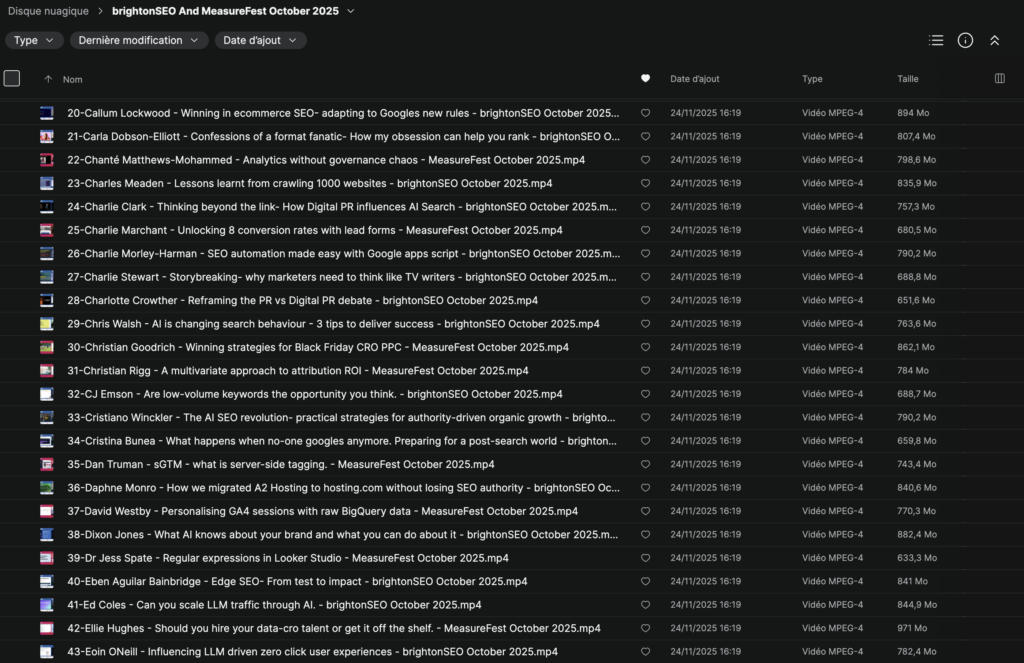Open column settings icon in header
This screenshot has height=663, width=1024.
(x=1000, y=79)
